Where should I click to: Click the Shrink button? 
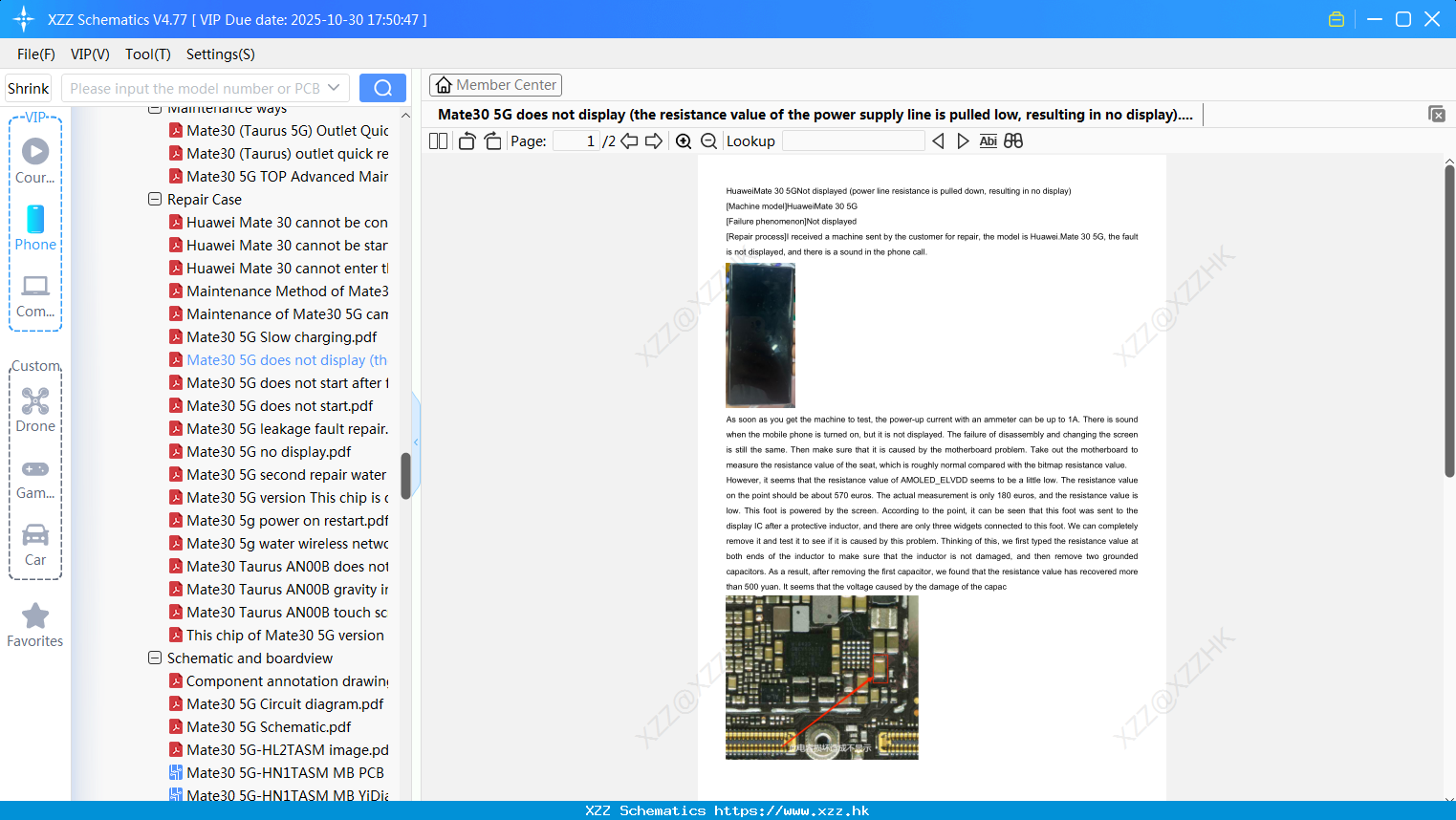29,88
